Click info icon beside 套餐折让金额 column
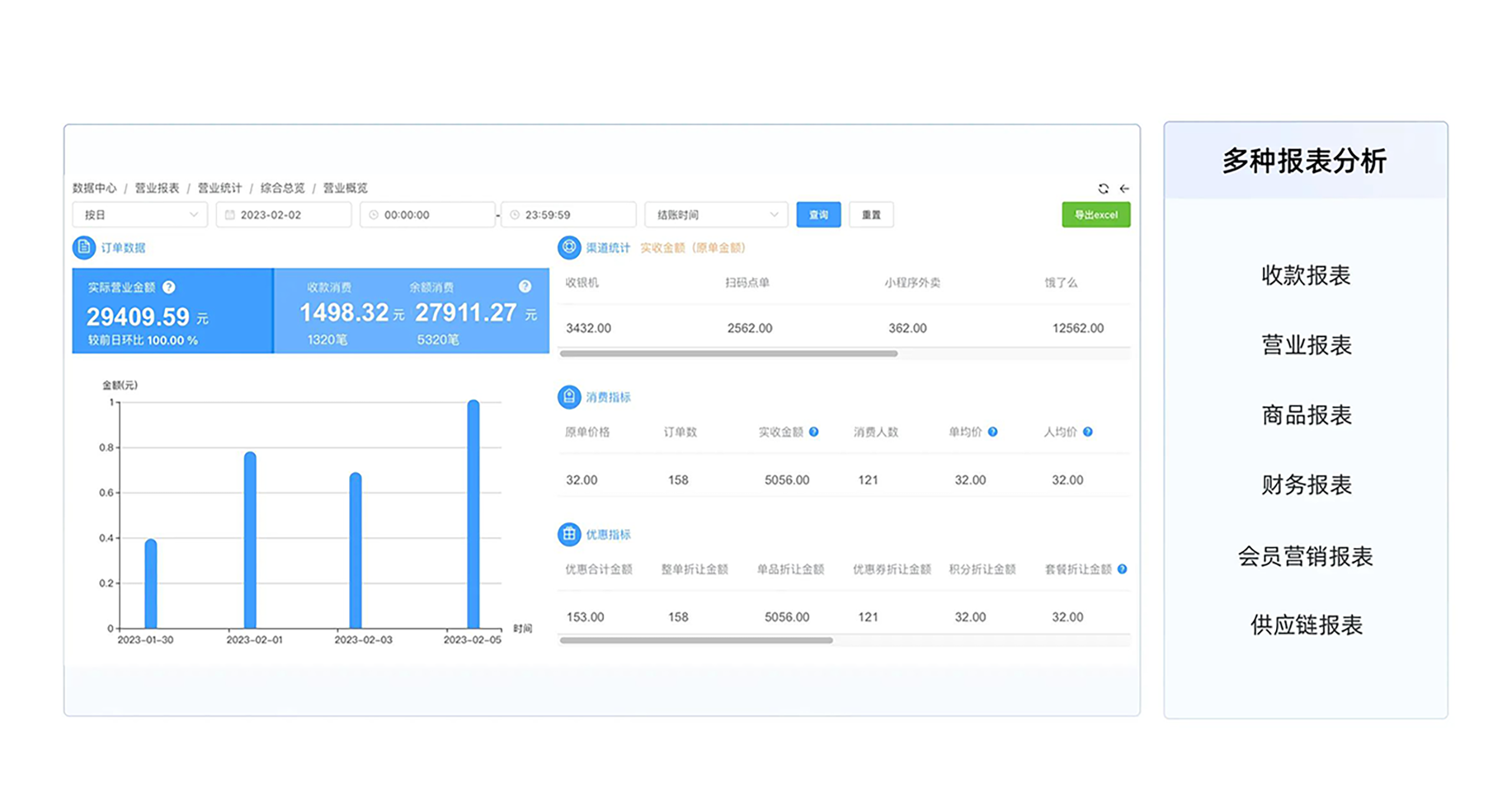 coord(1122,569)
